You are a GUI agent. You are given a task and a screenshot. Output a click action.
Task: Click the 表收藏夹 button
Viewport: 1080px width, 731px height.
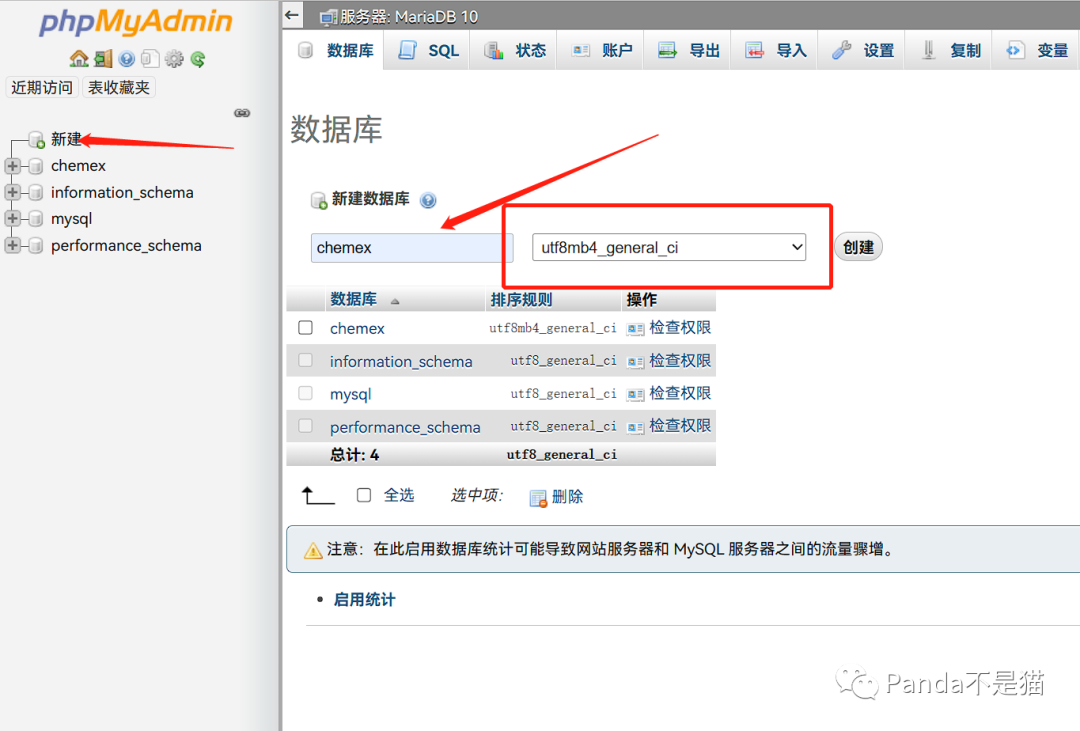(119, 87)
